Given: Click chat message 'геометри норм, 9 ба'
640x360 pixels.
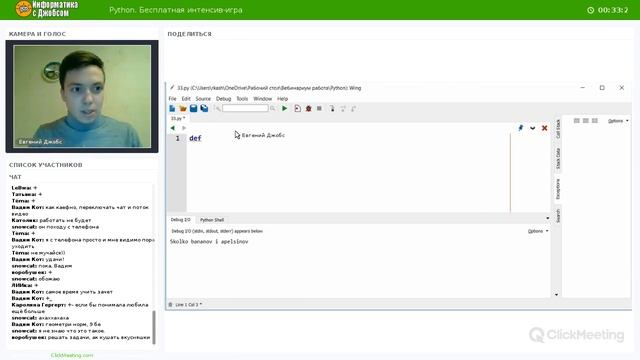Looking at the screenshot, I should point(73,324).
